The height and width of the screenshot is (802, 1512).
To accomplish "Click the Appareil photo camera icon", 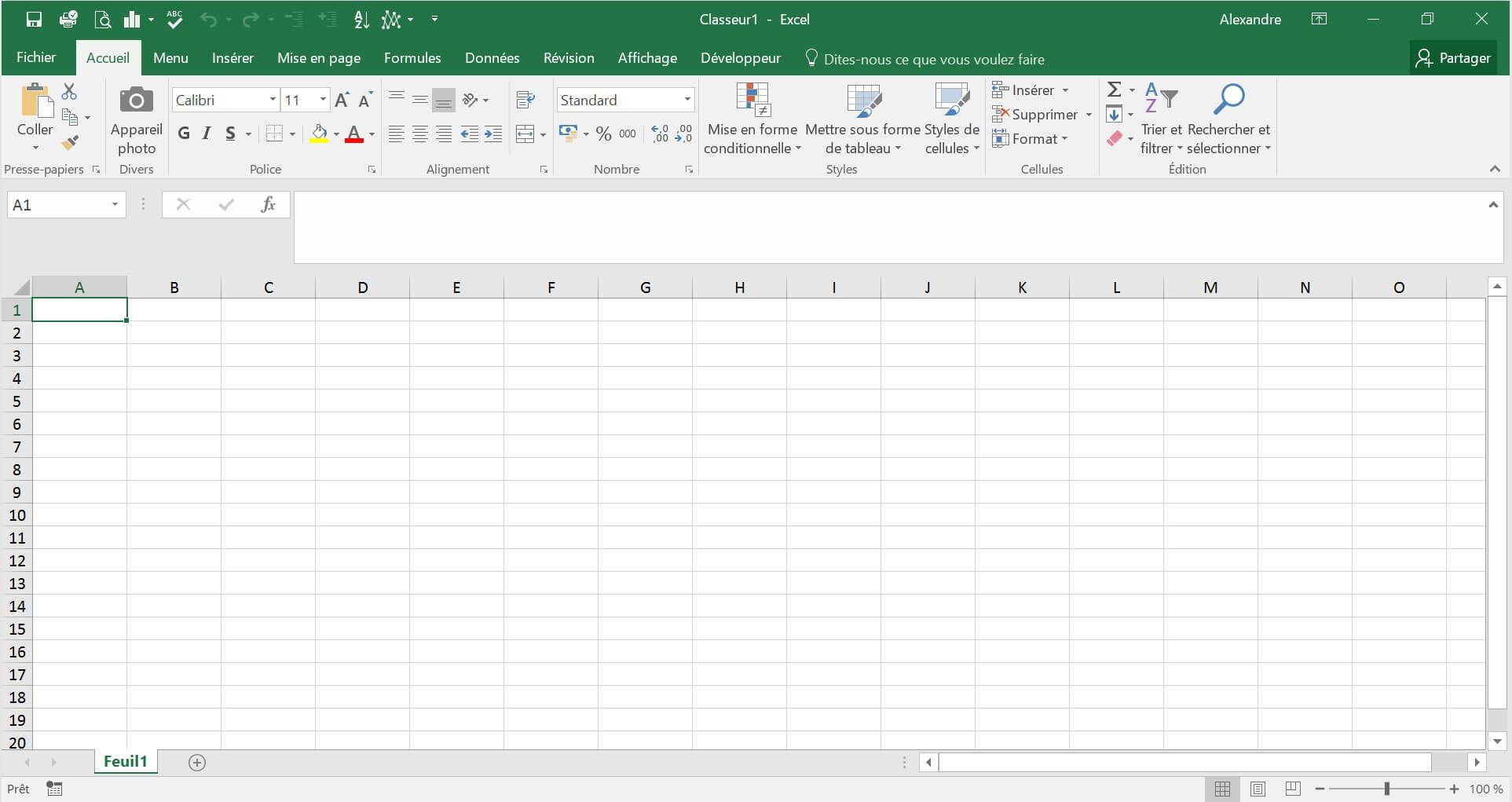I will point(137,101).
